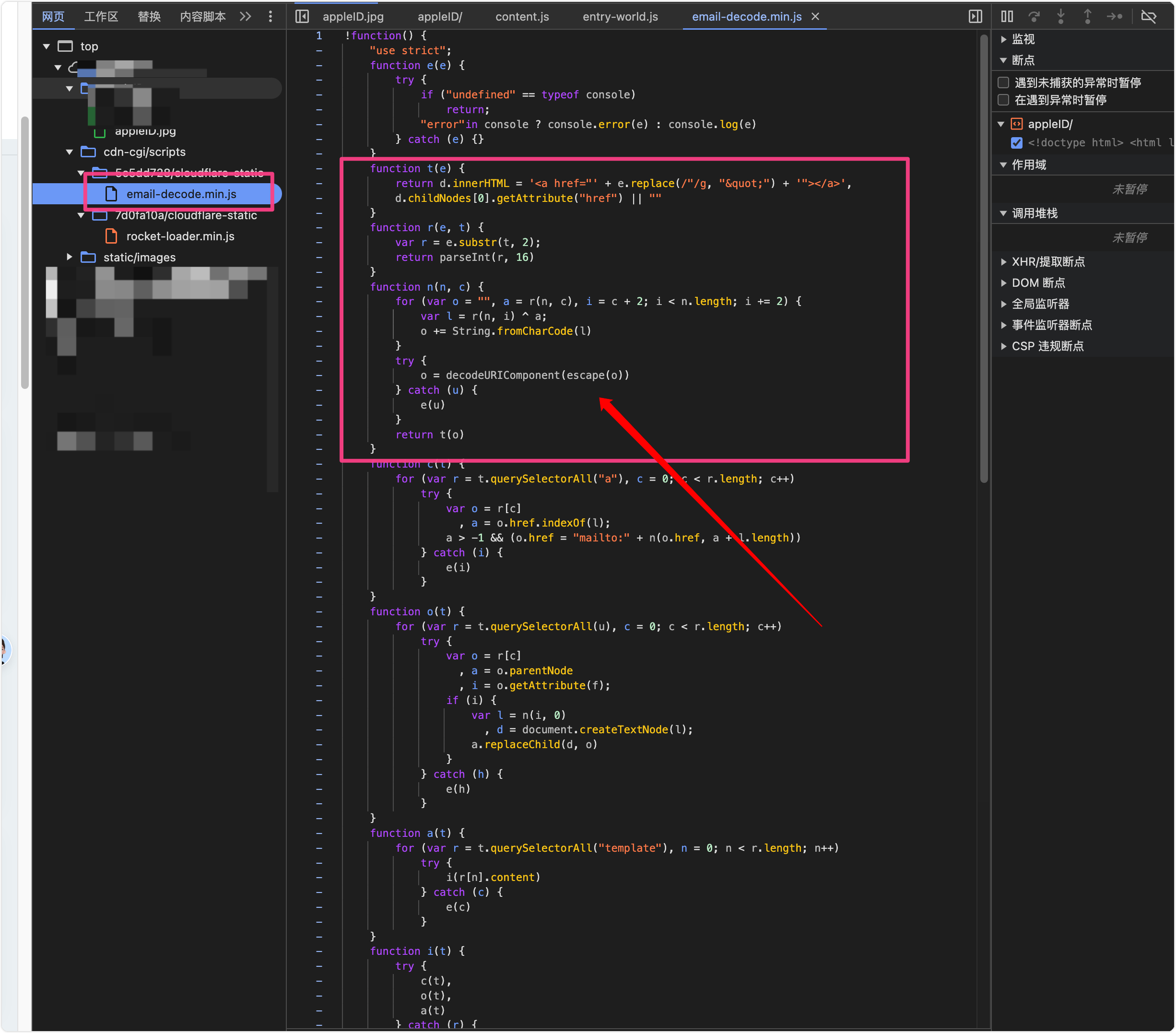Collapse the 7d0fa10a/cloudflare-static folder
The height and width of the screenshot is (1033, 1176).
(x=81, y=215)
